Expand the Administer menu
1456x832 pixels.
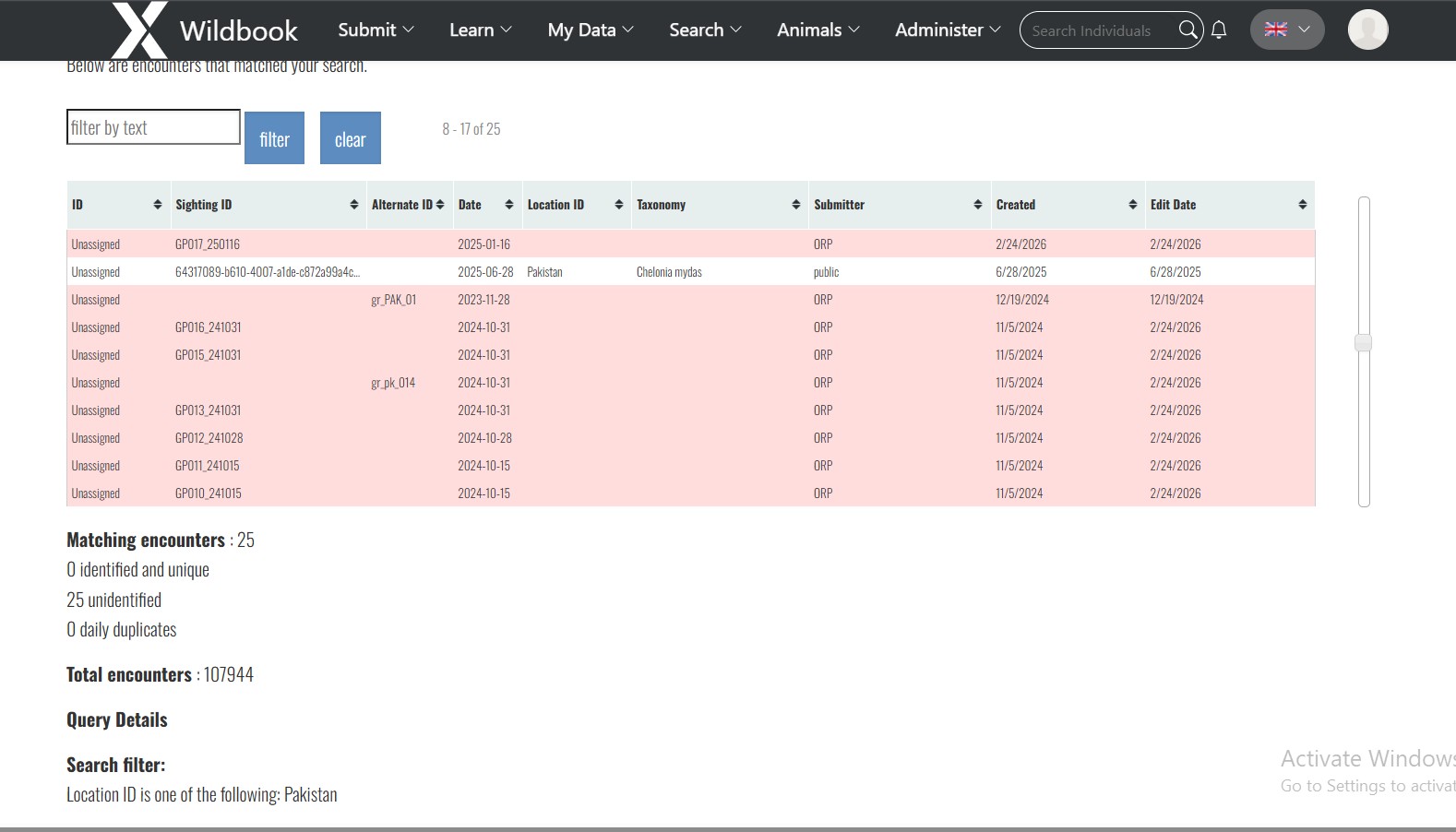948,30
